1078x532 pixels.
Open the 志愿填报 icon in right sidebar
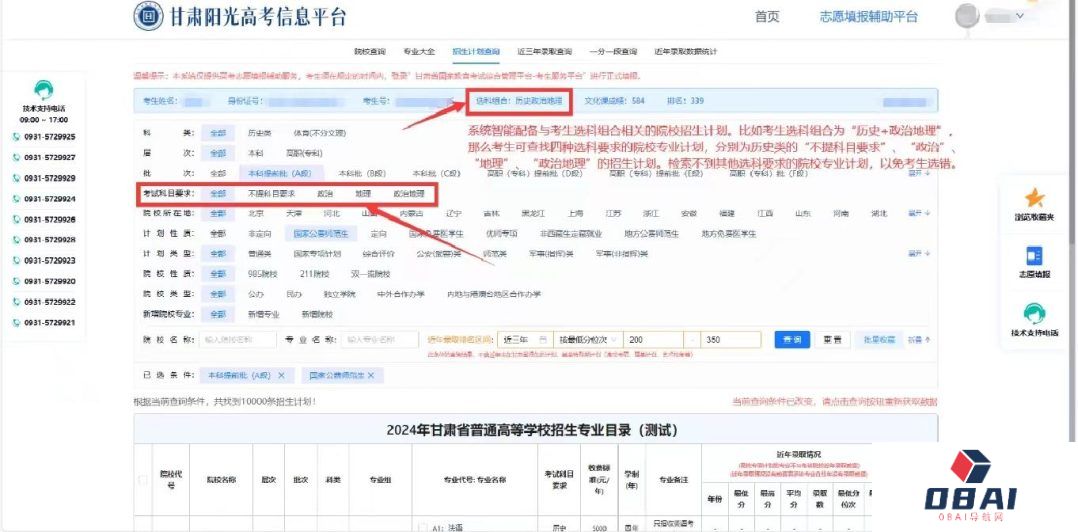click(x=1035, y=256)
